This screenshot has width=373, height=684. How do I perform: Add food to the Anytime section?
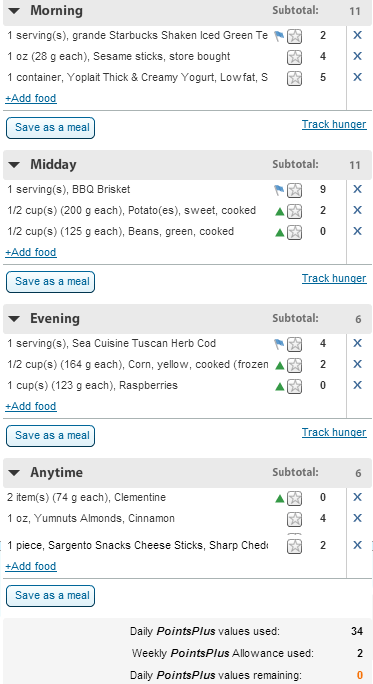[31, 566]
